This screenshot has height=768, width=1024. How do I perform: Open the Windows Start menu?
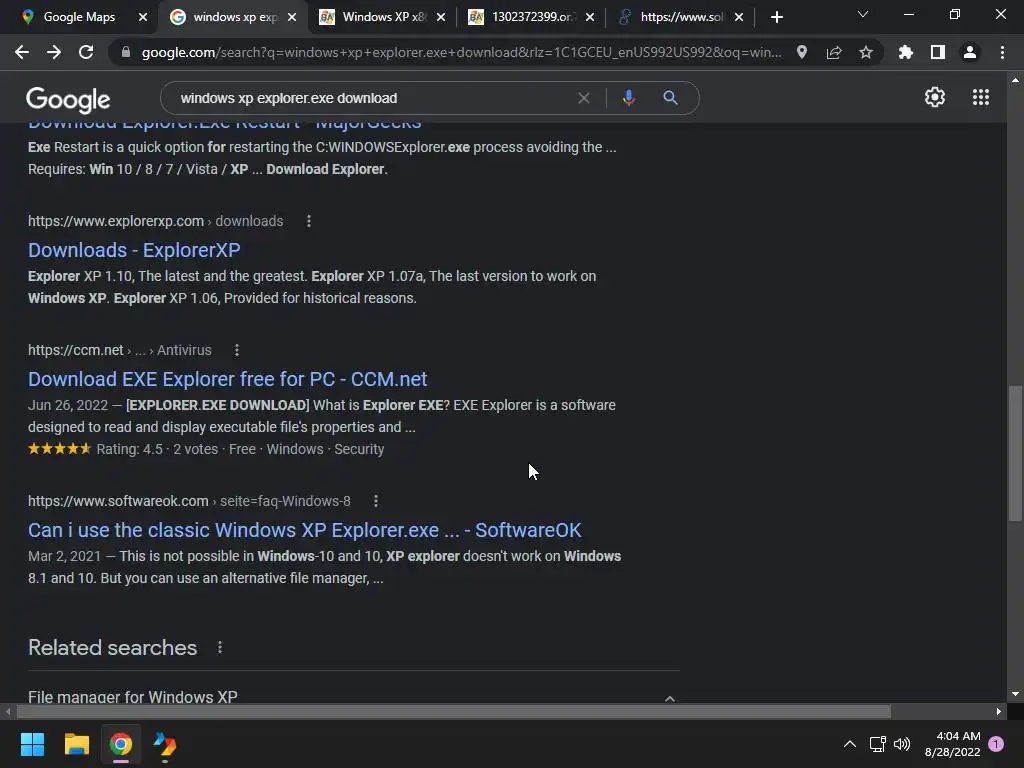32,744
